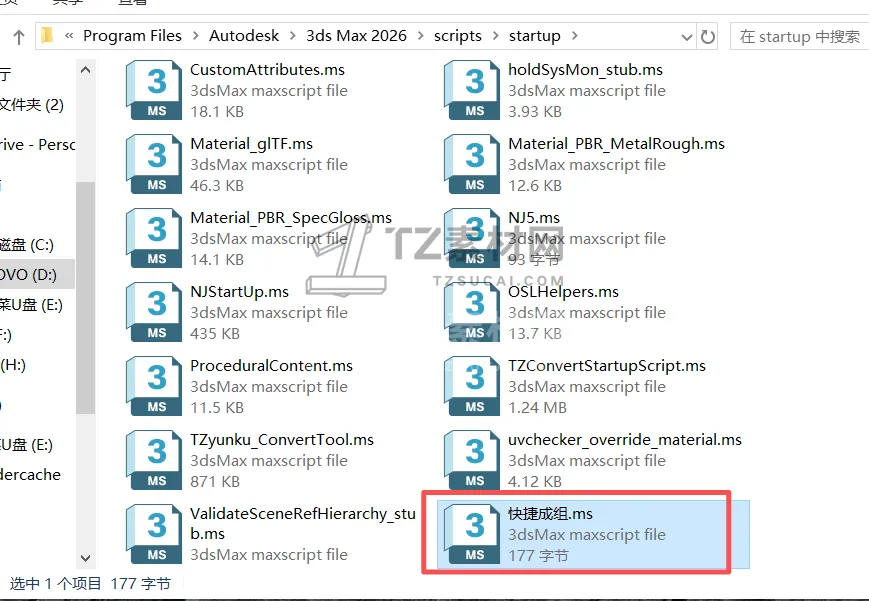Select TZyunku_ConvertTool.ms file icon
The image size is (869, 601).
(x=155, y=460)
